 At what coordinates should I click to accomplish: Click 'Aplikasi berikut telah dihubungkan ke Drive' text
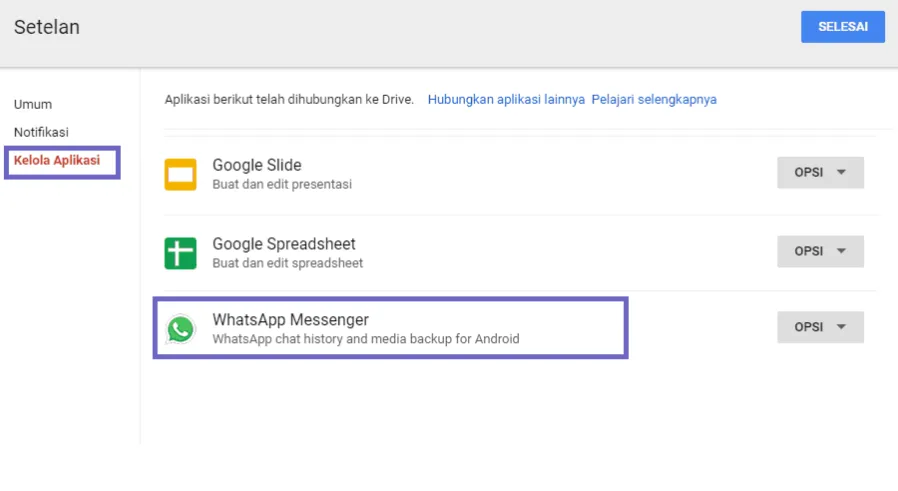pyautogui.click(x=289, y=100)
